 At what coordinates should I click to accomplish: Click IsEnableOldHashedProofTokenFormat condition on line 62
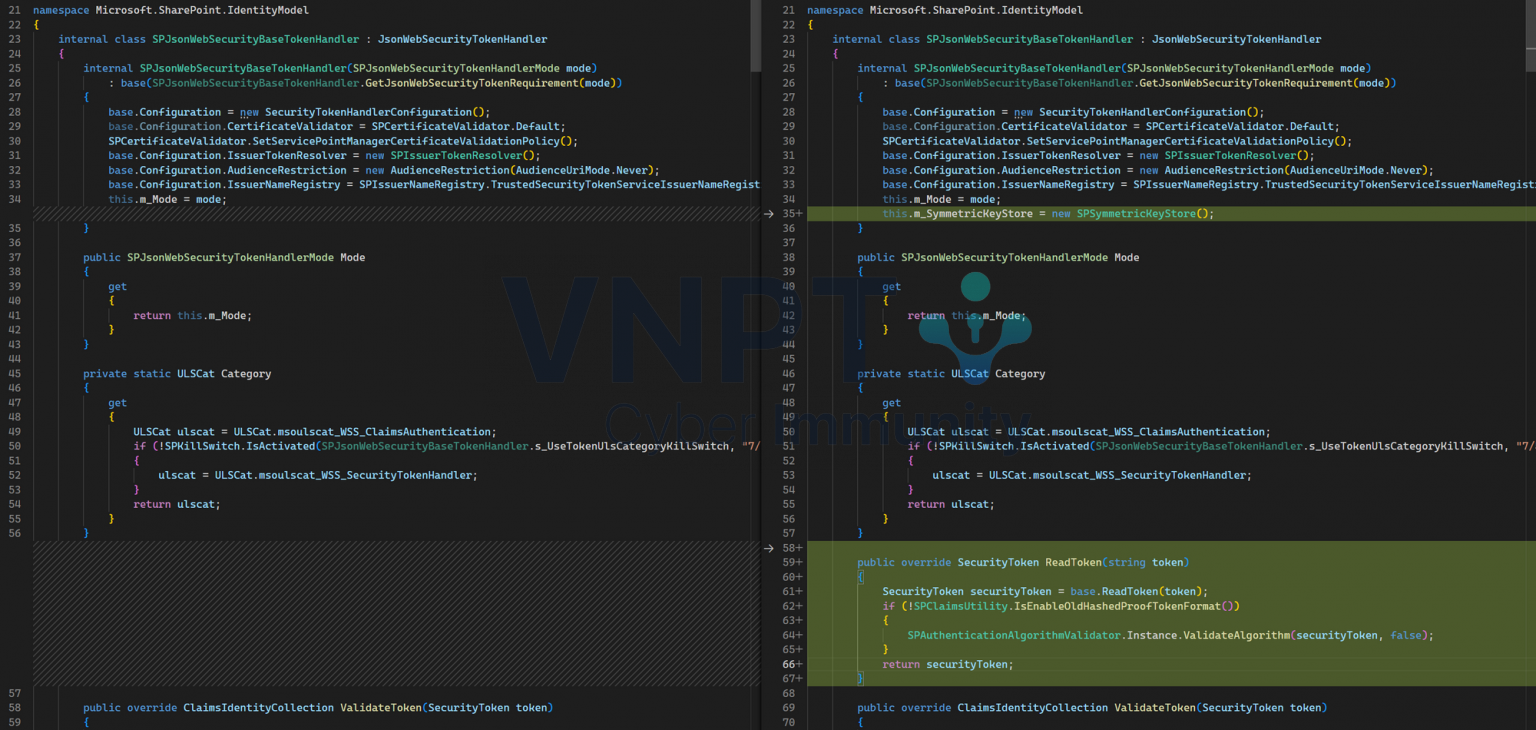tap(1061, 606)
